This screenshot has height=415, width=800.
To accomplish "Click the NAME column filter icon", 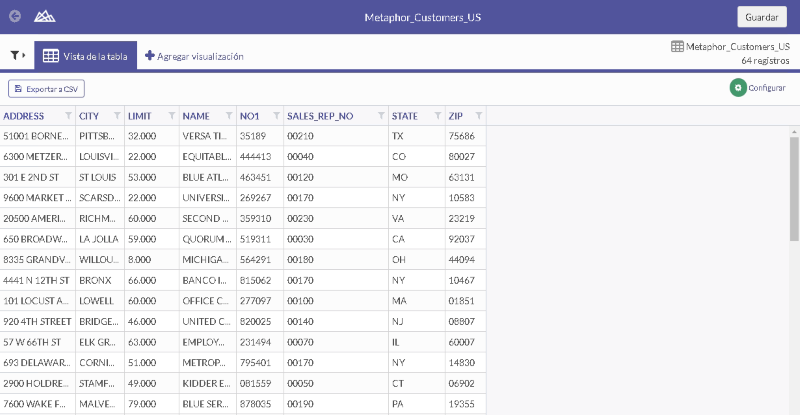I will point(227,116).
